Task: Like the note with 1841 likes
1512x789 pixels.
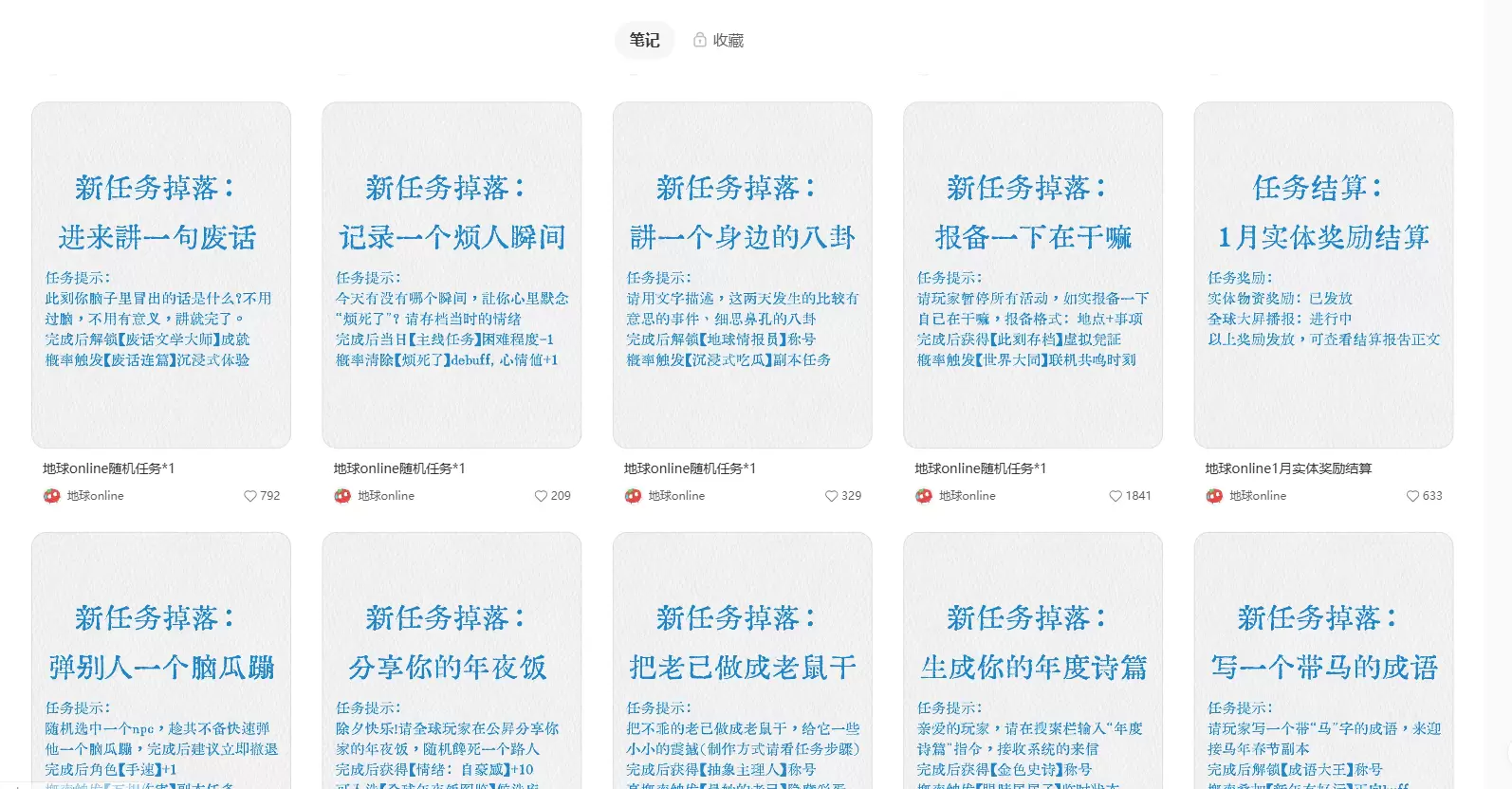Action: [x=1116, y=496]
